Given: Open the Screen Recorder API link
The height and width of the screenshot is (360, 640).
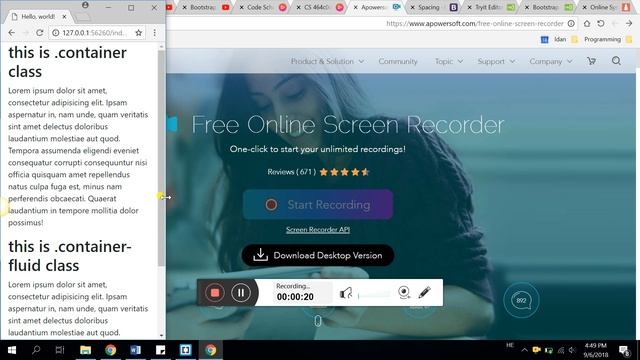Looking at the screenshot, I should (318, 230).
